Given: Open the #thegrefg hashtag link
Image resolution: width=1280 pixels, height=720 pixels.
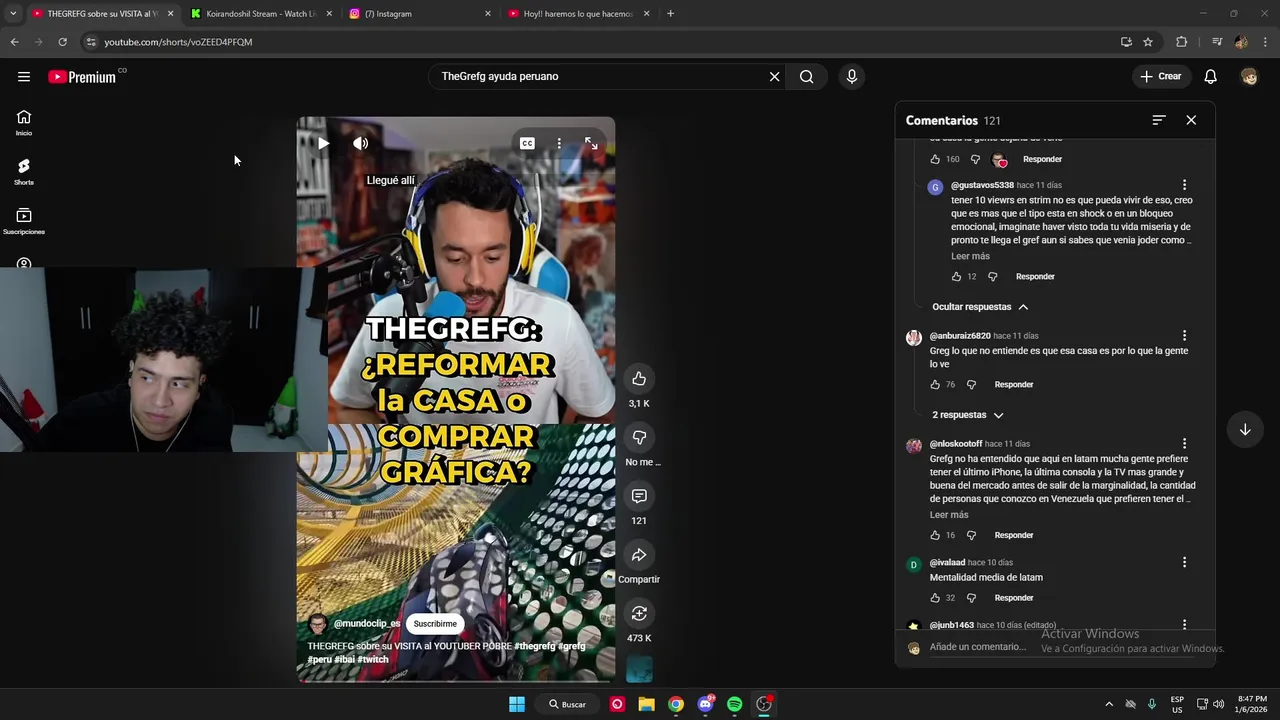Looking at the screenshot, I should pyautogui.click(x=534, y=646).
